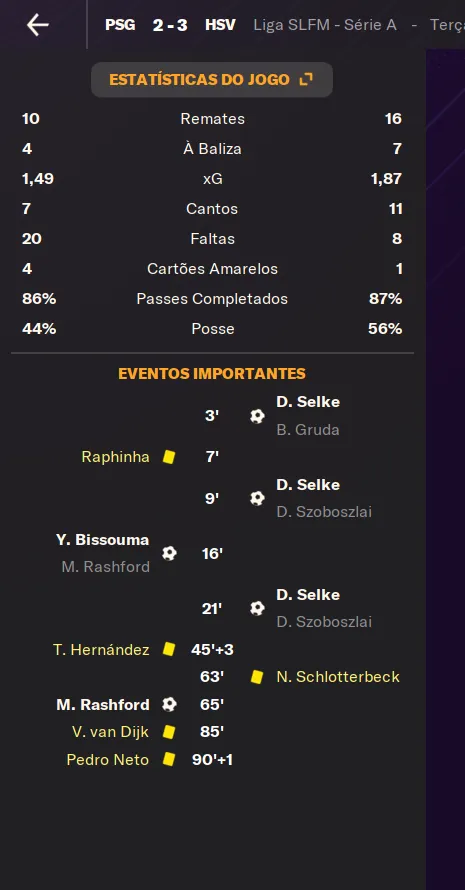Open the Estatísticas do Jogo button
The image size is (465, 890).
click(212, 79)
